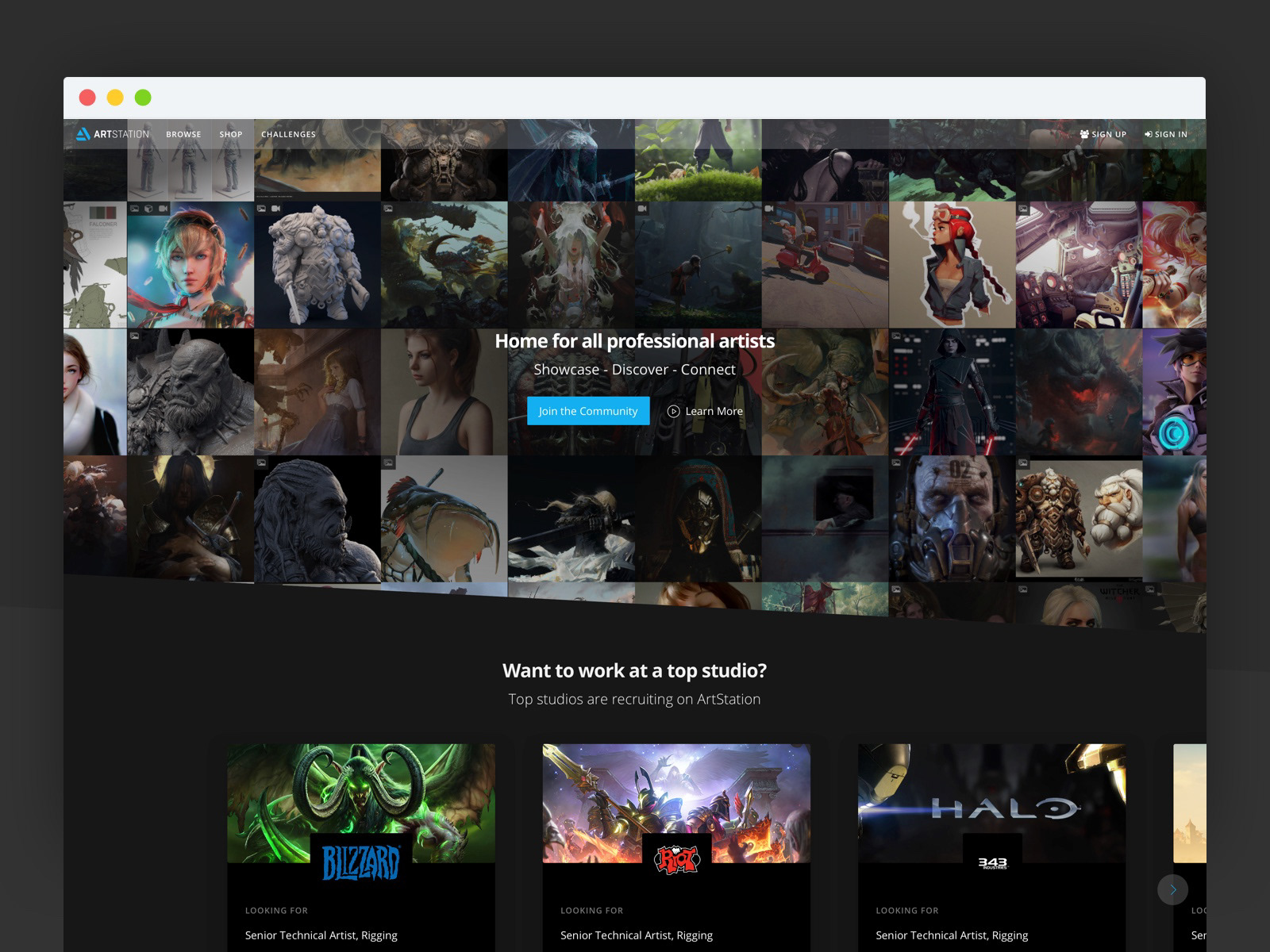Open the red-eyed dark monster artwork

coord(1079,392)
